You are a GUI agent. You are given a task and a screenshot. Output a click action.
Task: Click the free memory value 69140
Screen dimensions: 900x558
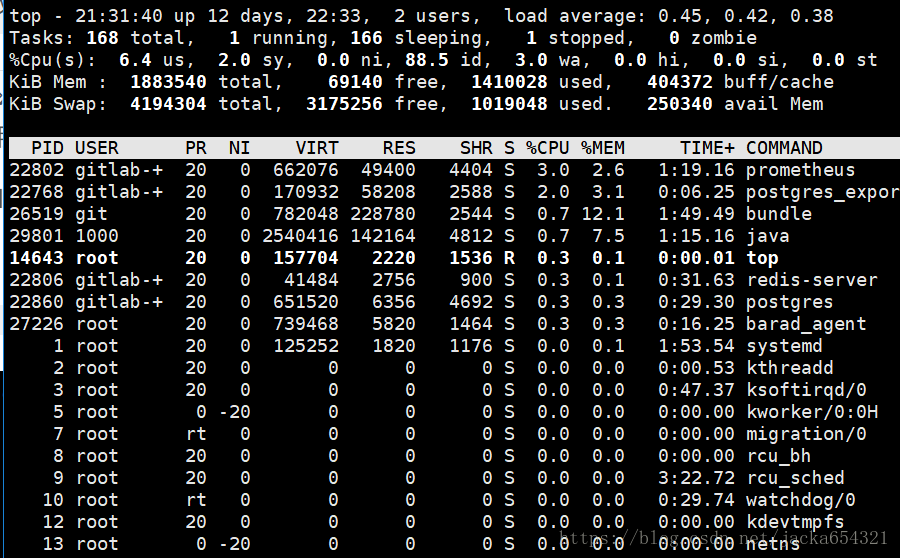355,82
